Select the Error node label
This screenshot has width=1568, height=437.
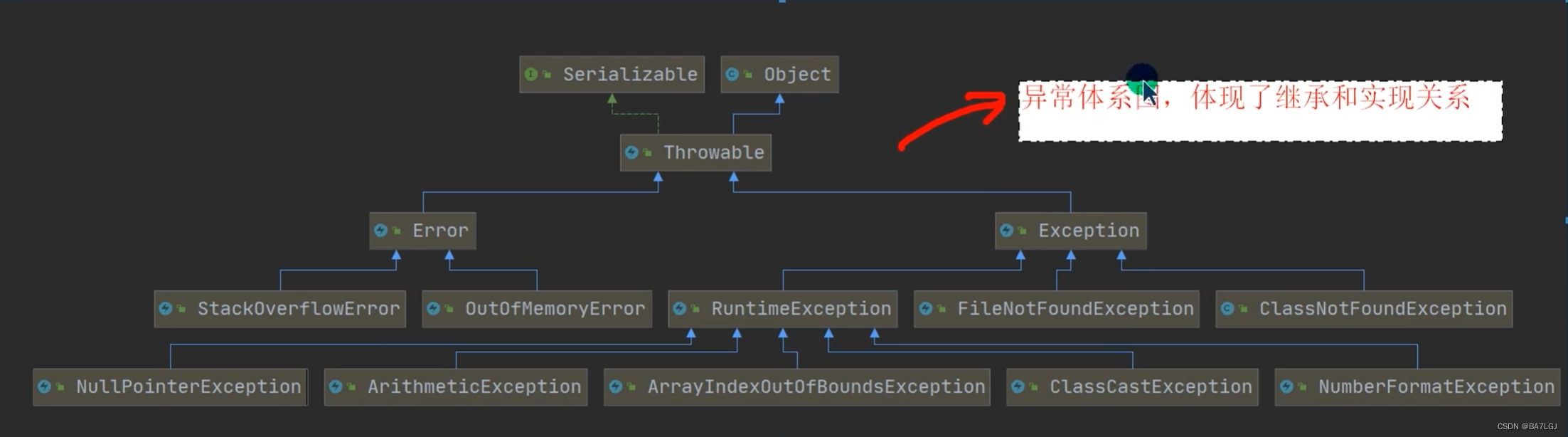coord(440,231)
